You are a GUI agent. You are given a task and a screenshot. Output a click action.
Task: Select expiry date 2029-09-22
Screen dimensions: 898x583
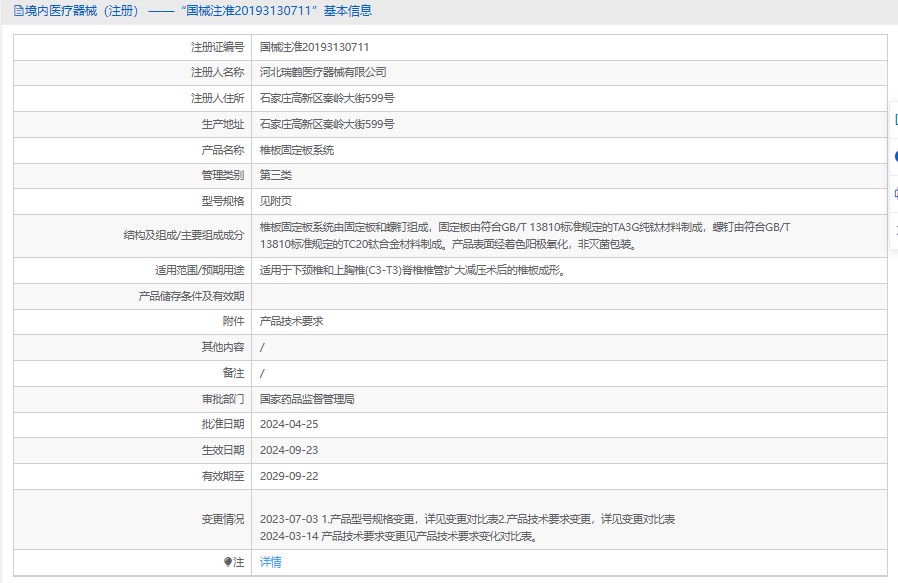coord(289,476)
